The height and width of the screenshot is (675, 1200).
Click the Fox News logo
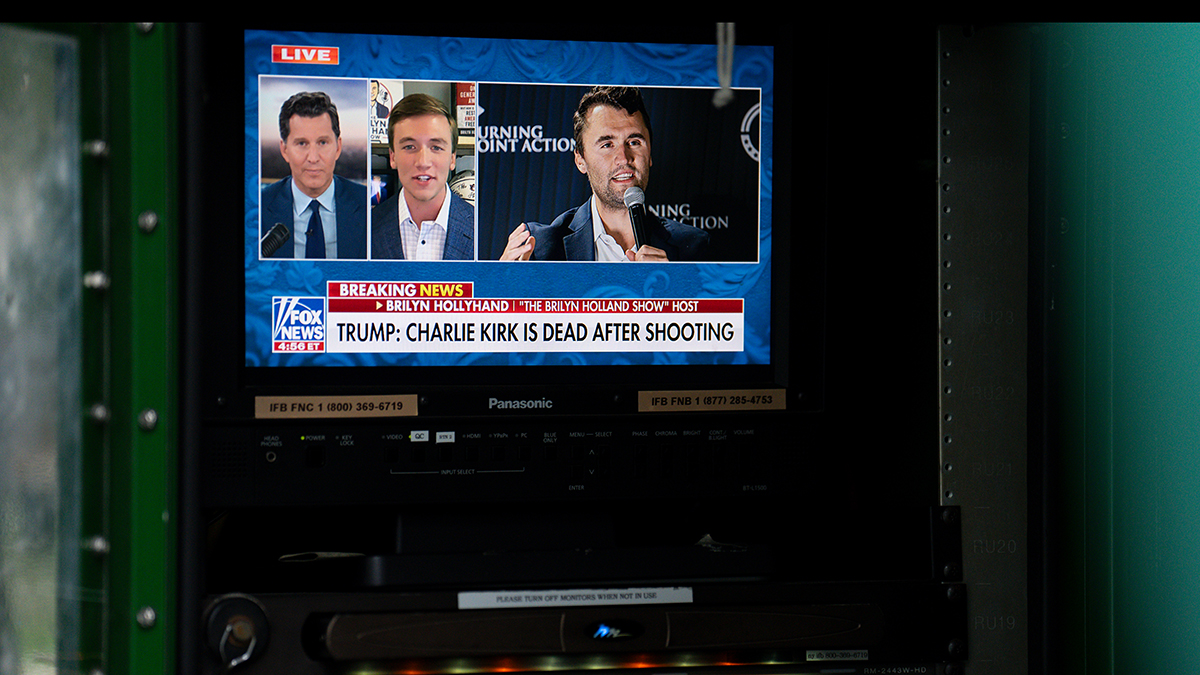pos(299,323)
